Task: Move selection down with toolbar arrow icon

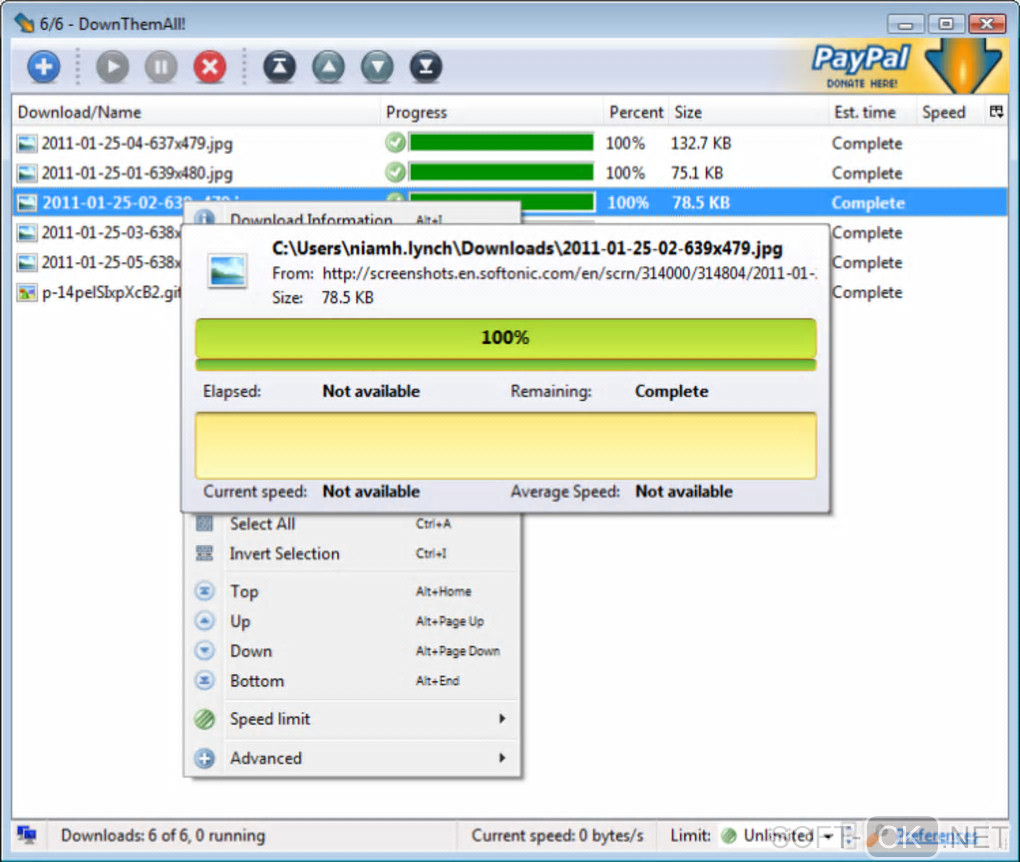Action: pyautogui.click(x=377, y=66)
